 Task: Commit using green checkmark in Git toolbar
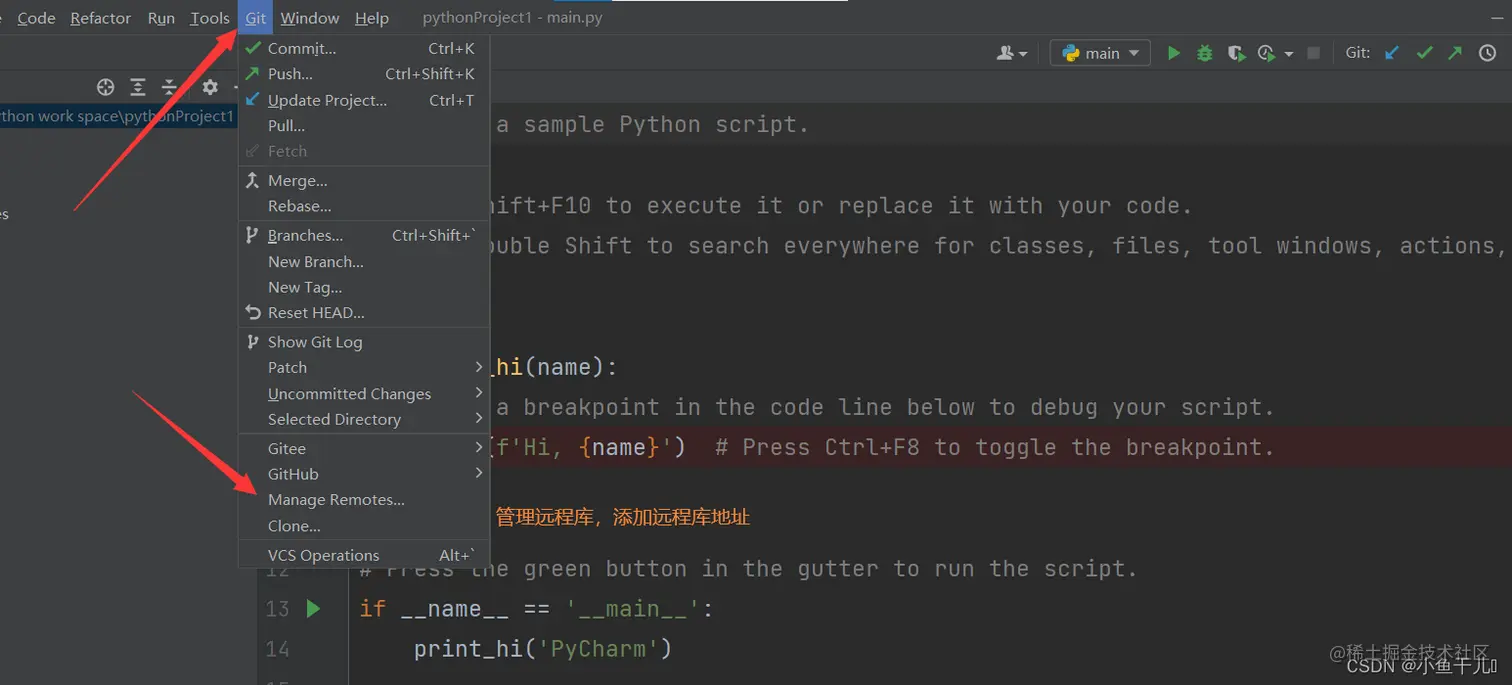coord(1424,53)
